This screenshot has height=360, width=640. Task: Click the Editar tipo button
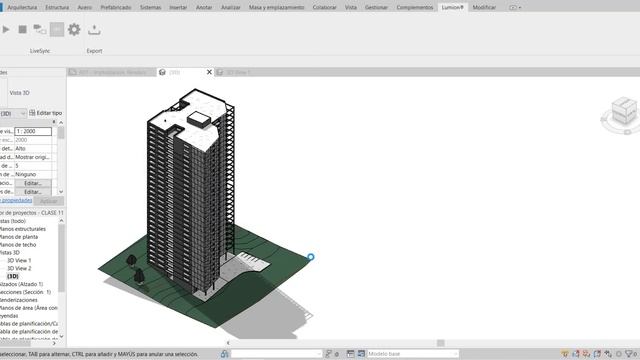point(46,113)
